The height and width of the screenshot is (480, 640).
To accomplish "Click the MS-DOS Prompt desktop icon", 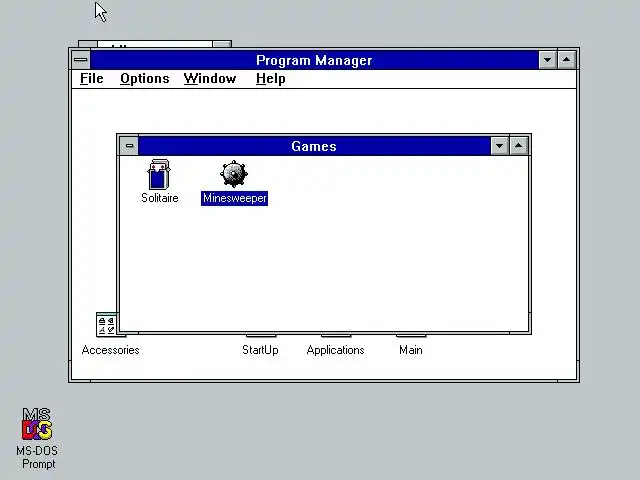I will (x=37, y=424).
